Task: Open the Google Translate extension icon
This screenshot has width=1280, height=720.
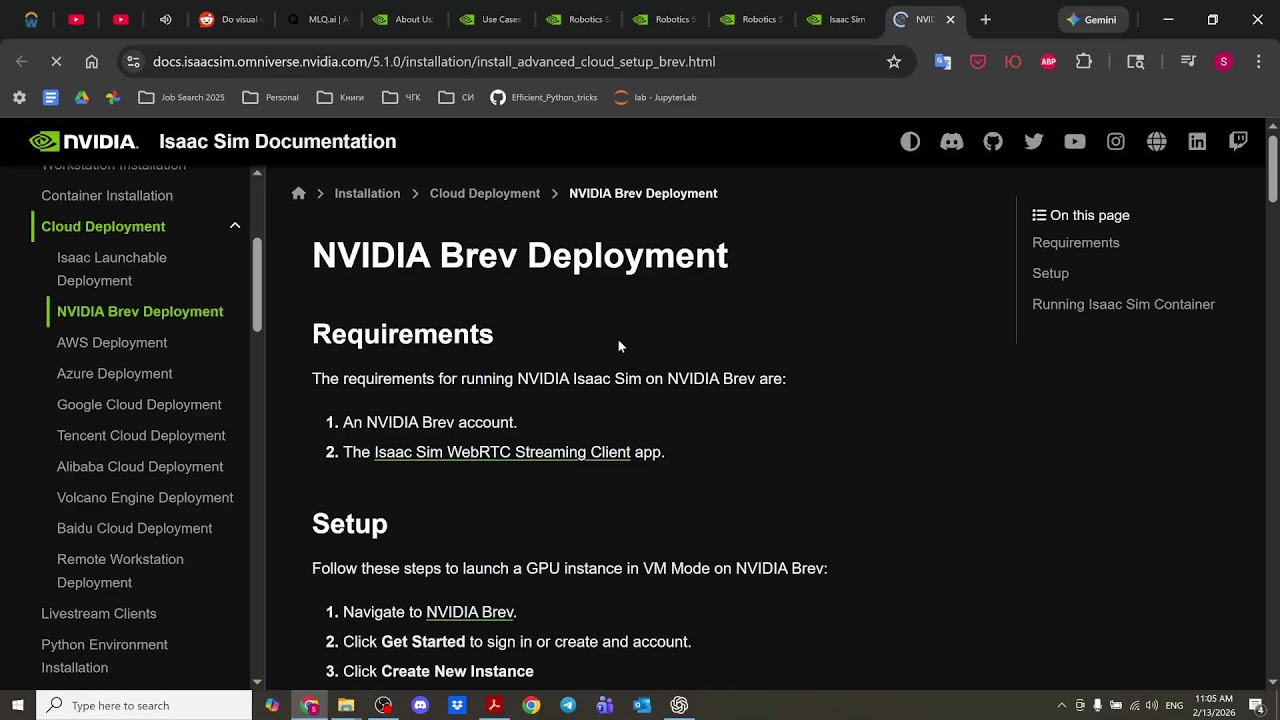Action: (943, 62)
